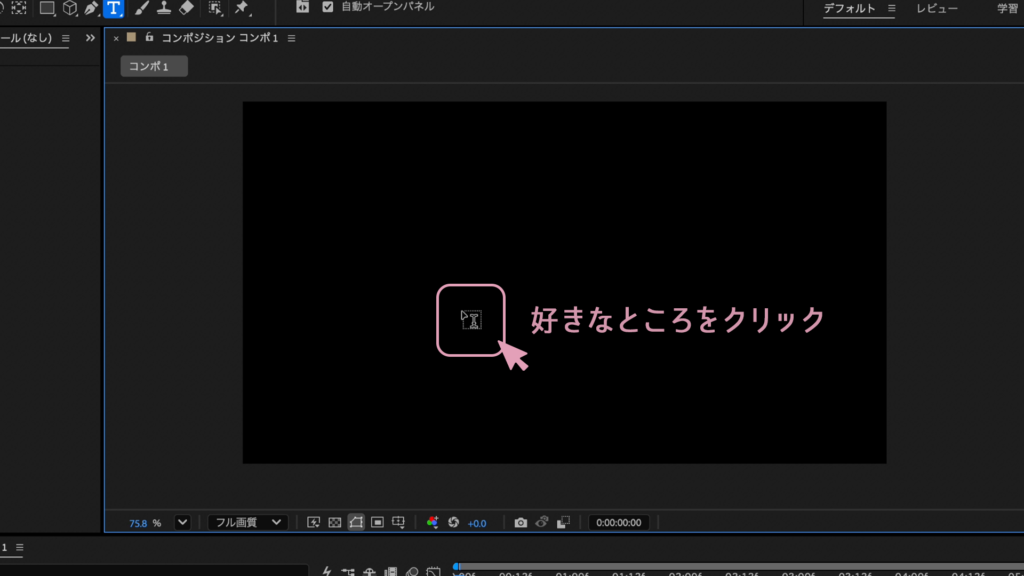Switch to the レビュー workspace
The image size is (1024, 576).
coord(937,8)
